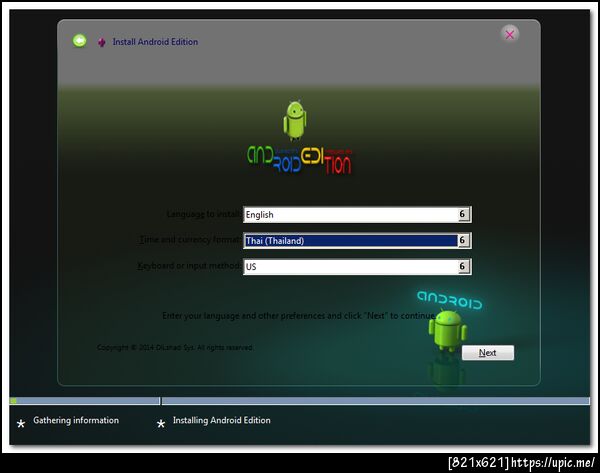Viewport: 600px width, 473px height.
Task: Click the Installing Android Edition step label
Action: [x=222, y=420]
